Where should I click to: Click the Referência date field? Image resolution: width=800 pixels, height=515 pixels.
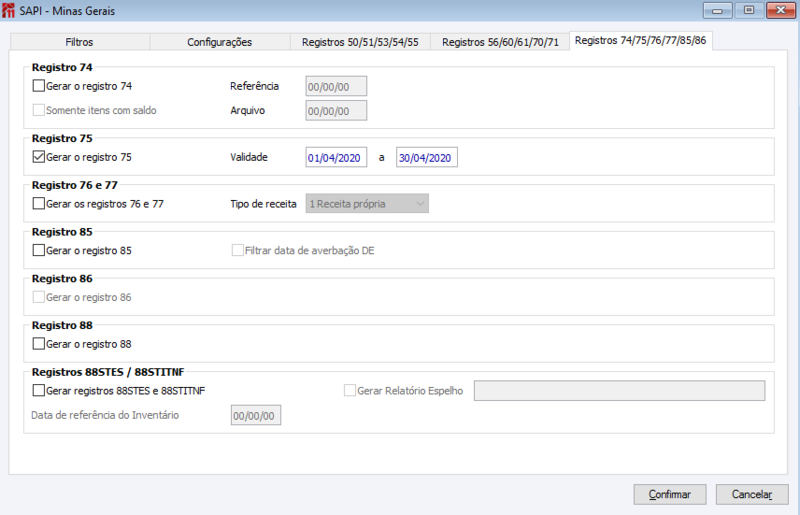click(336, 86)
